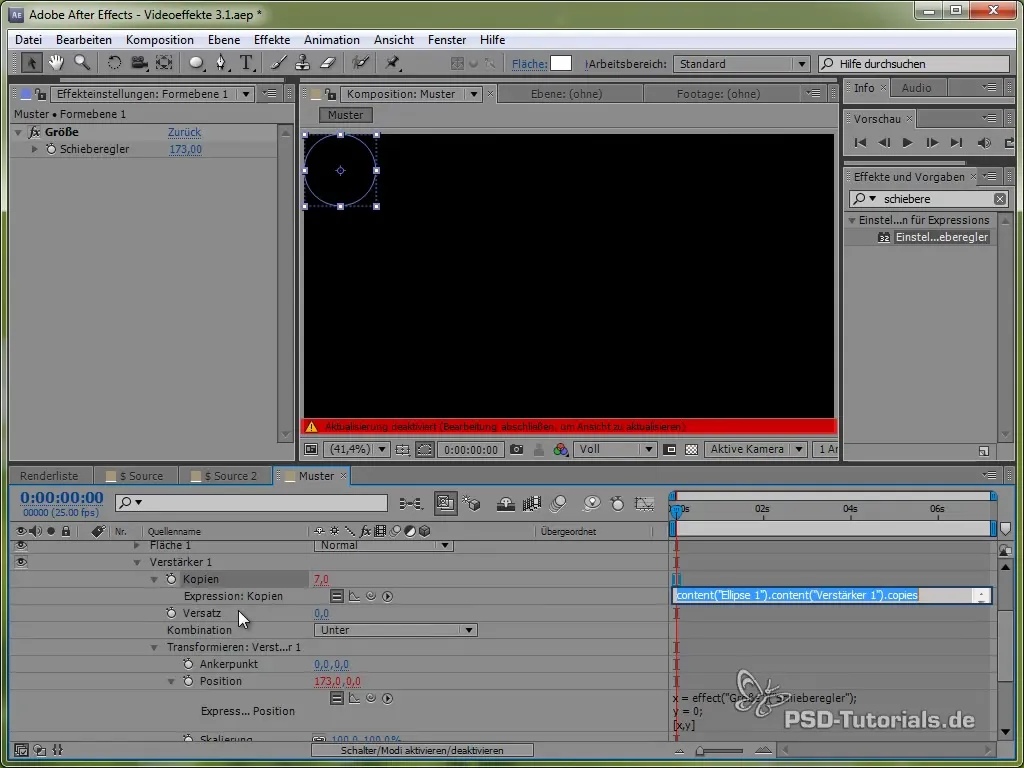Select the Type text tool
The height and width of the screenshot is (768, 1024).
(x=246, y=63)
